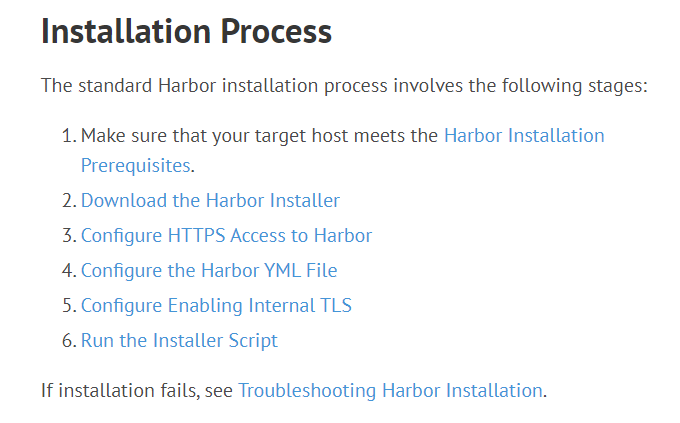Screen dimensions: 680x423
Task: Open the Download the Harbor Installer link
Action: [x=210, y=201]
